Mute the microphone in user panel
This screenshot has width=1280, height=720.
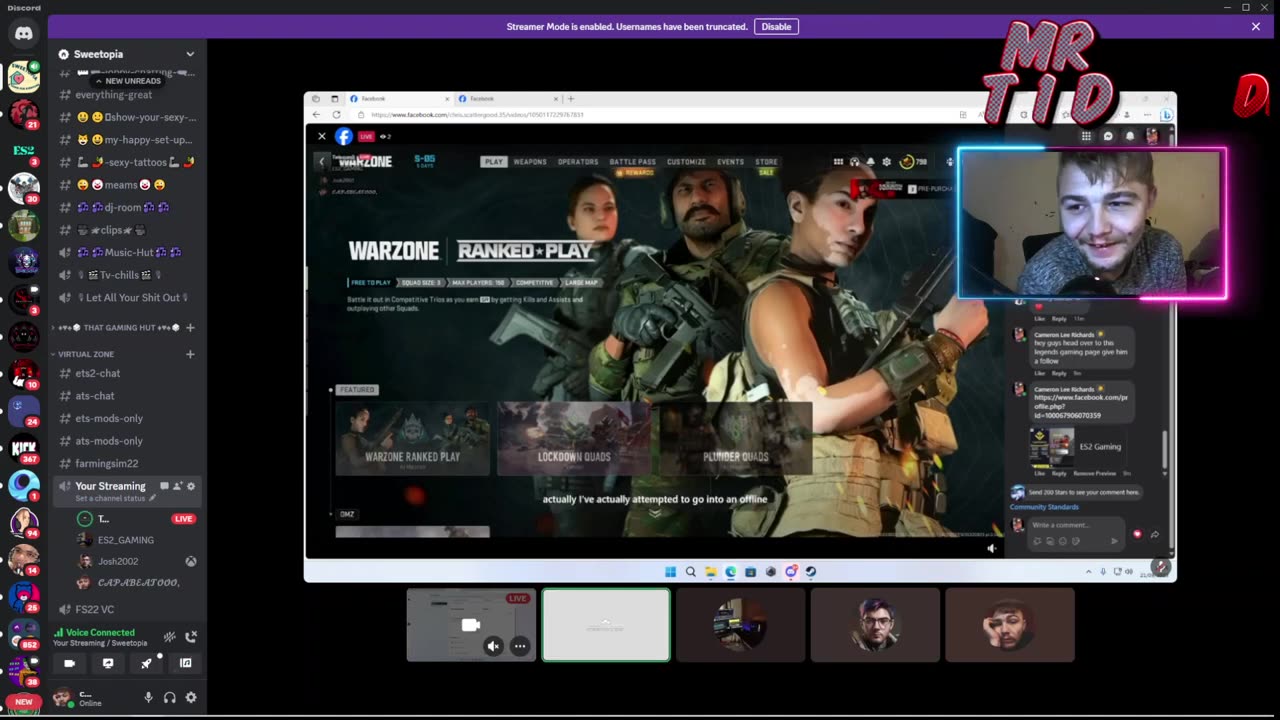tap(148, 698)
